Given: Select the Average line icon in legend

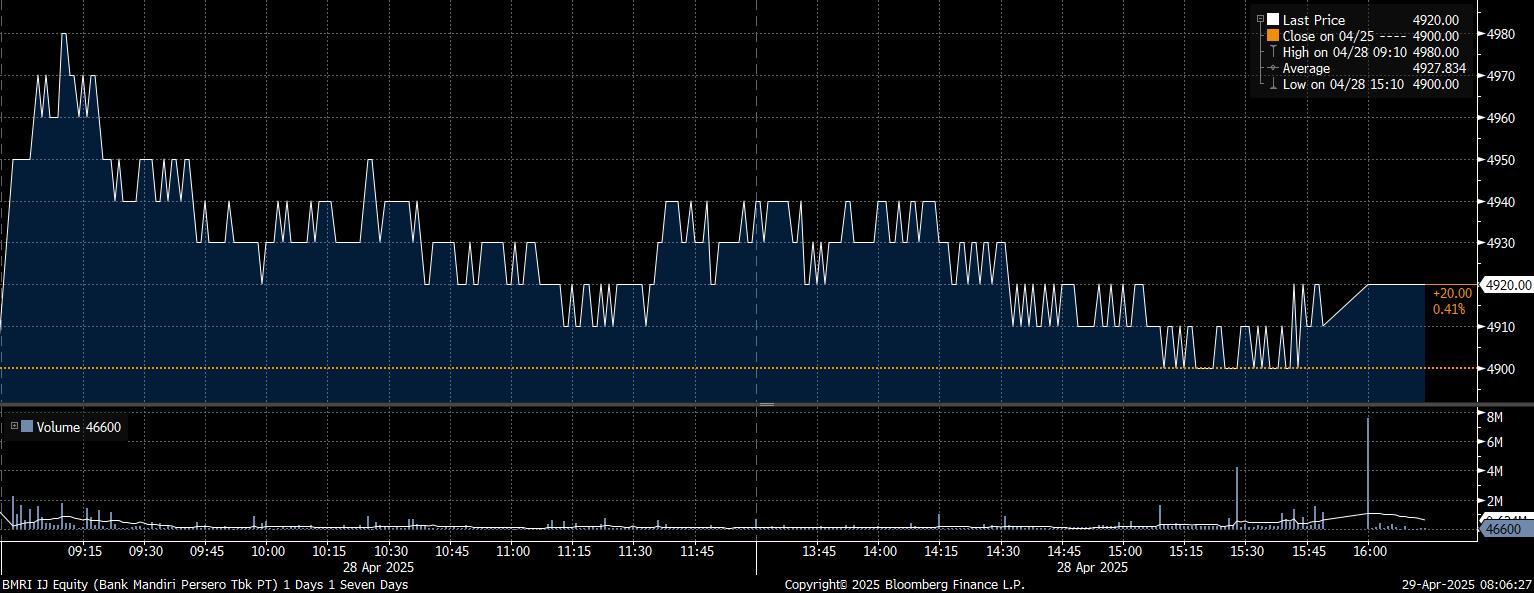Looking at the screenshot, I should tap(1273, 68).
